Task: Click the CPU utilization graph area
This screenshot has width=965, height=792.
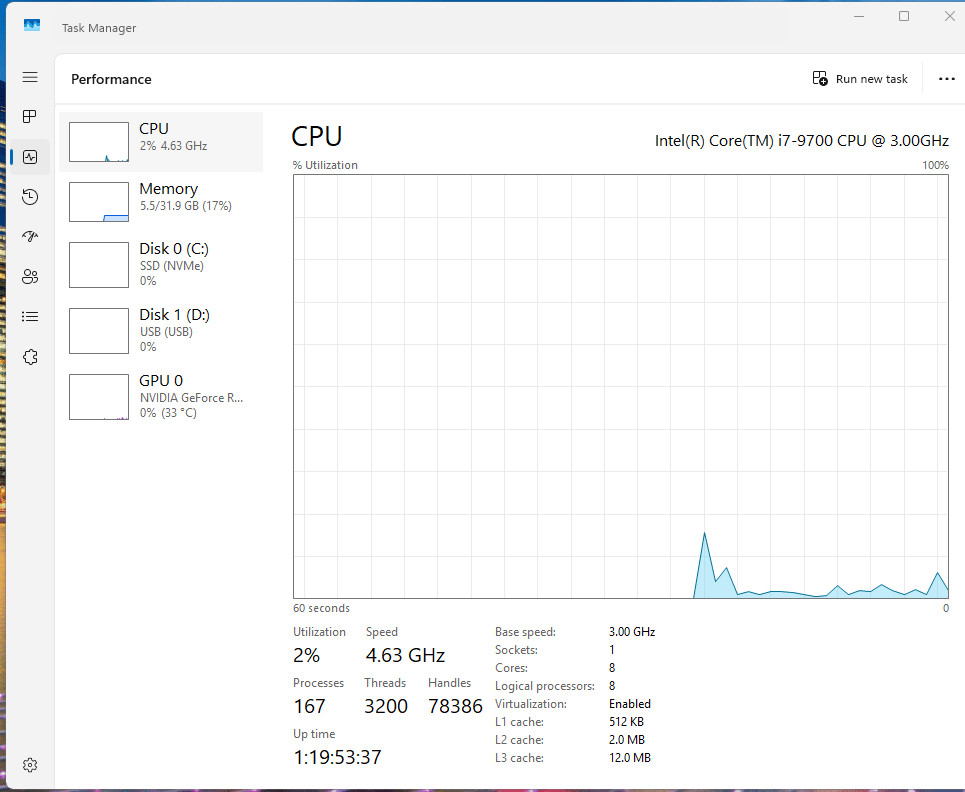Action: 620,386
